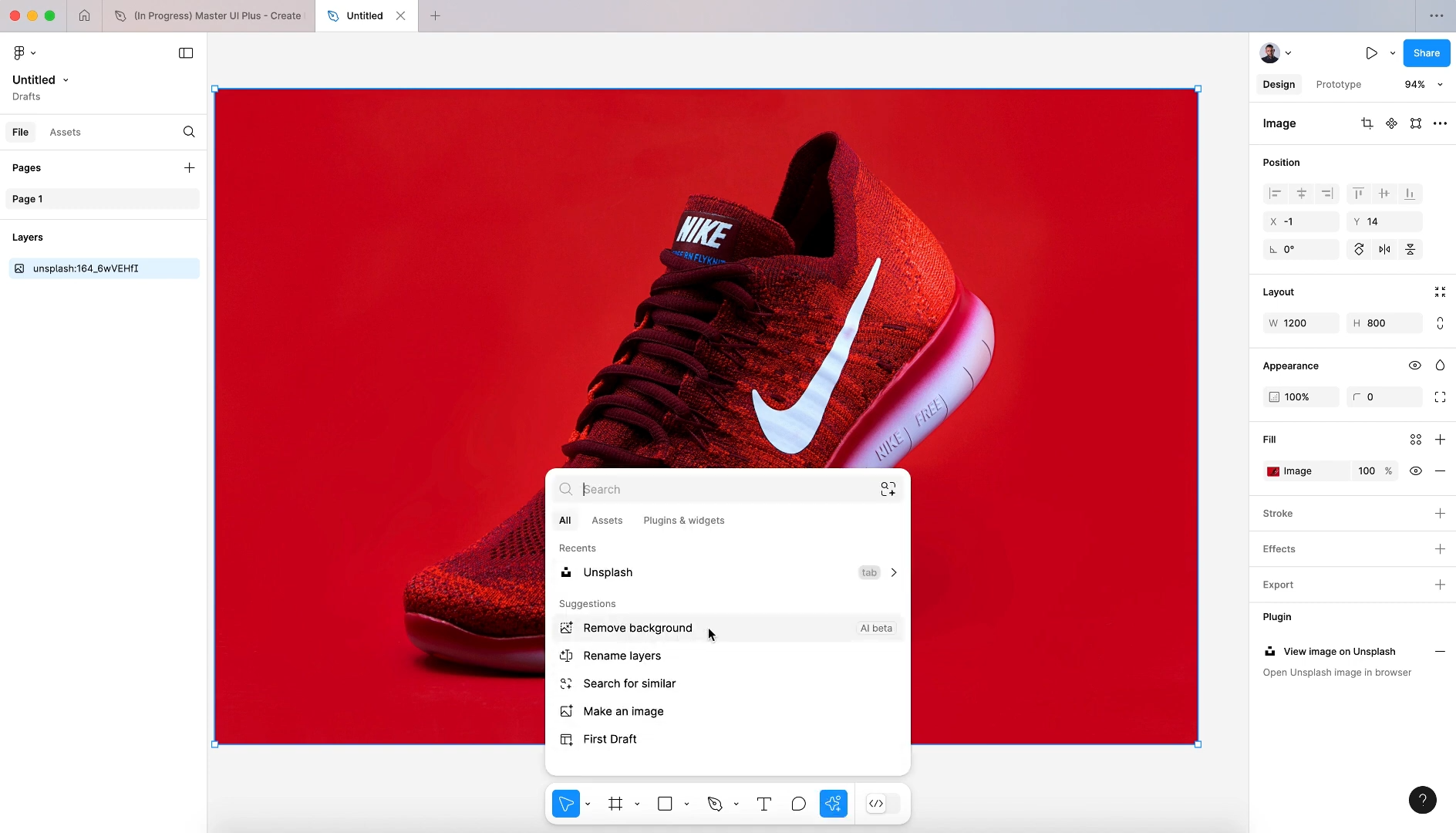The image size is (1456, 833).
Task: Switch to Assets tab in left panel
Action: coord(66,132)
